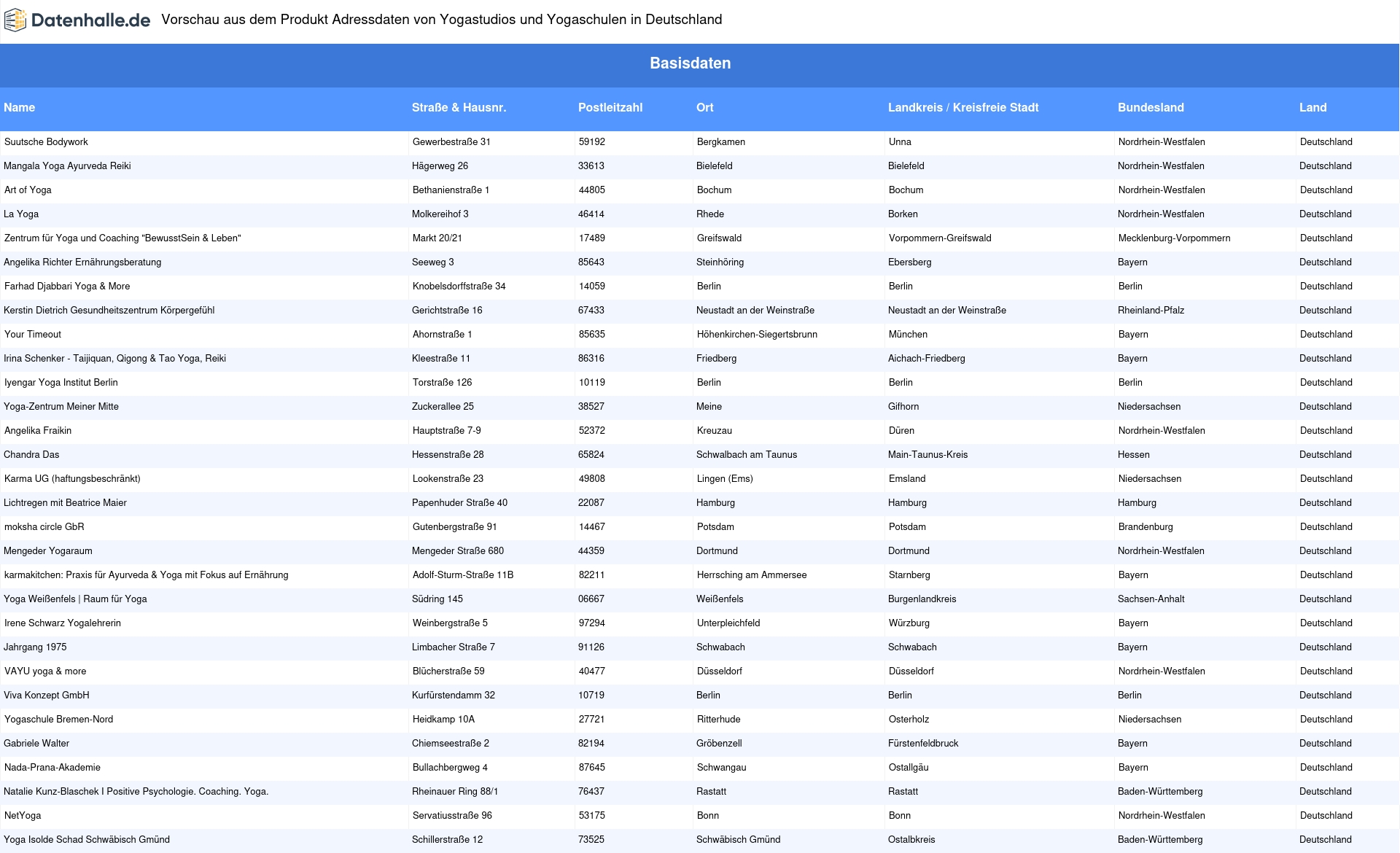Select the postal code 17489
The image size is (1400, 853).
[592, 238]
